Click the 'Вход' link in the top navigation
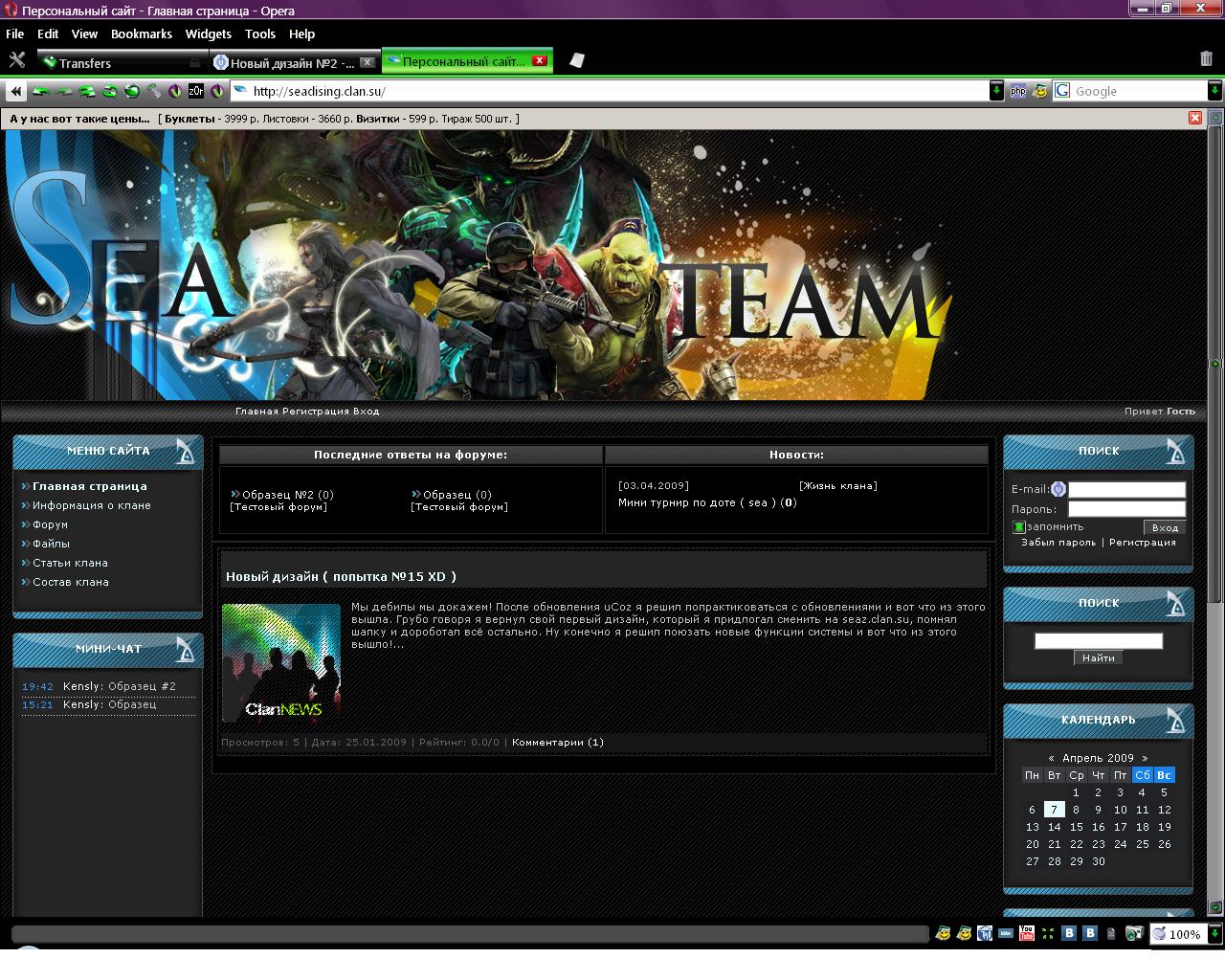This screenshot has width=1225, height=980. pos(367,412)
